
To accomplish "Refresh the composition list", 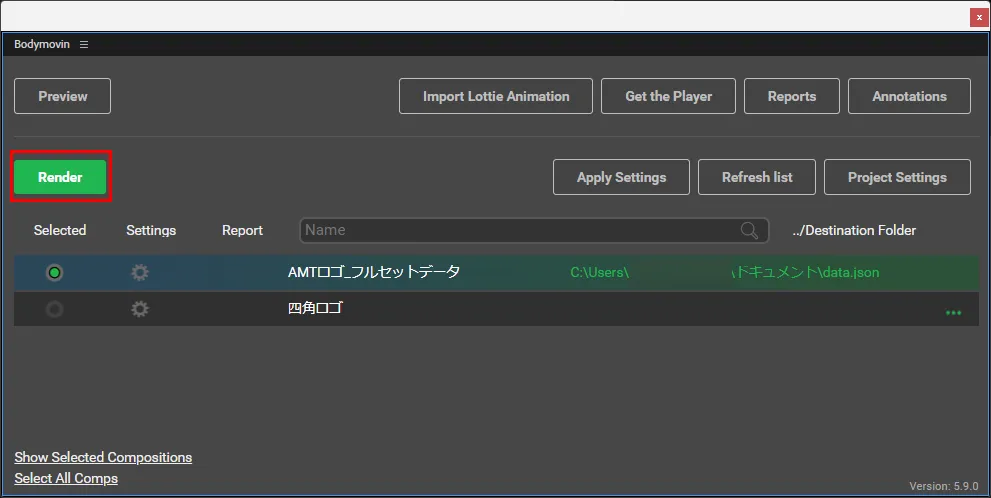I will (x=757, y=177).
